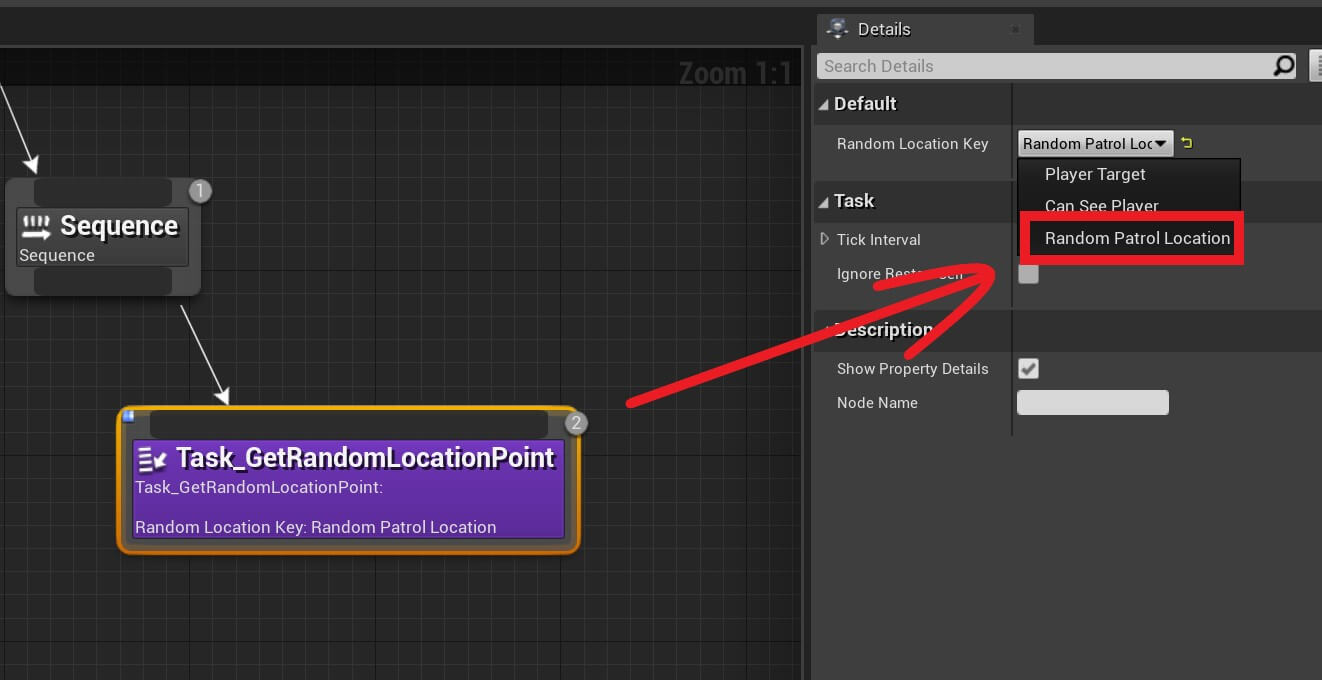Click the small blueprint icon on task node corner
1322x680 pixels.
128,416
